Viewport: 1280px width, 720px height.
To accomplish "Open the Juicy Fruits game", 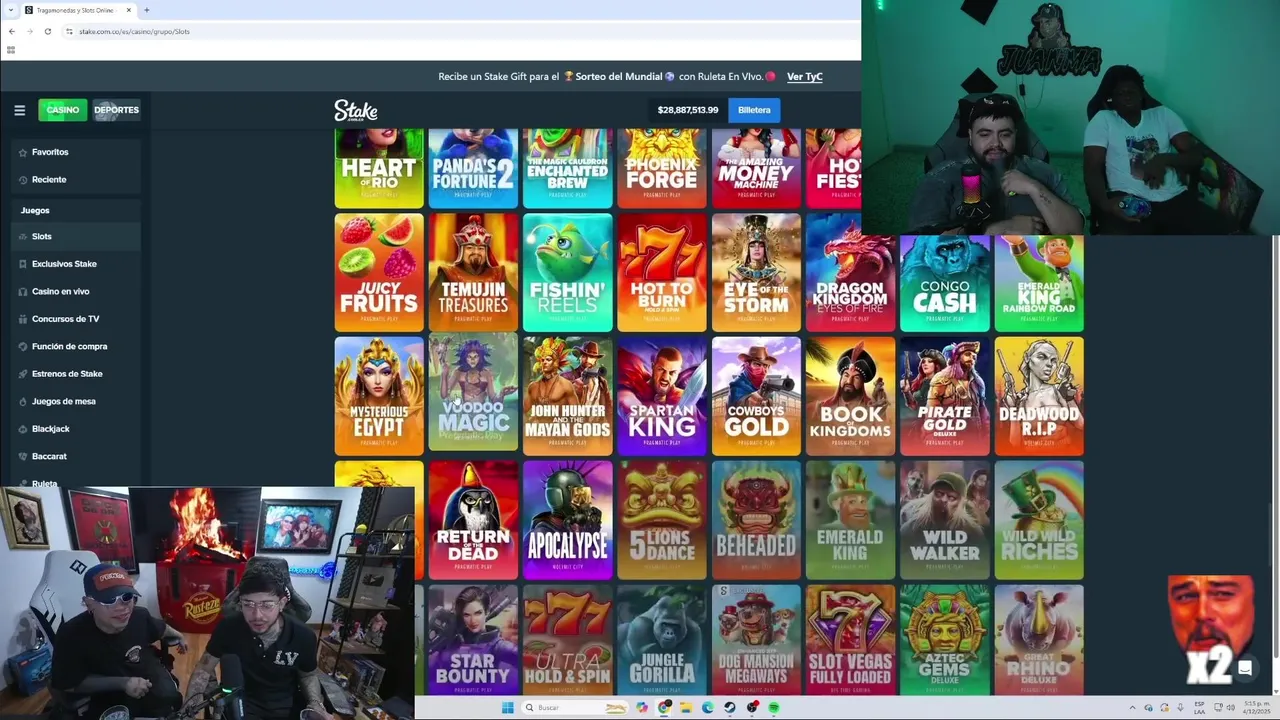I will (379, 272).
